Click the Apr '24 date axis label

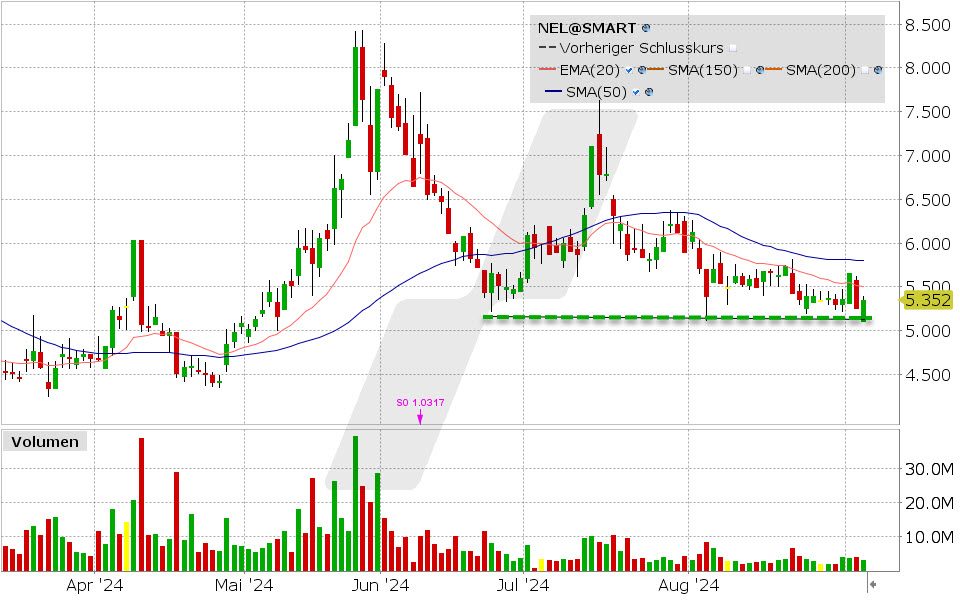(94, 585)
